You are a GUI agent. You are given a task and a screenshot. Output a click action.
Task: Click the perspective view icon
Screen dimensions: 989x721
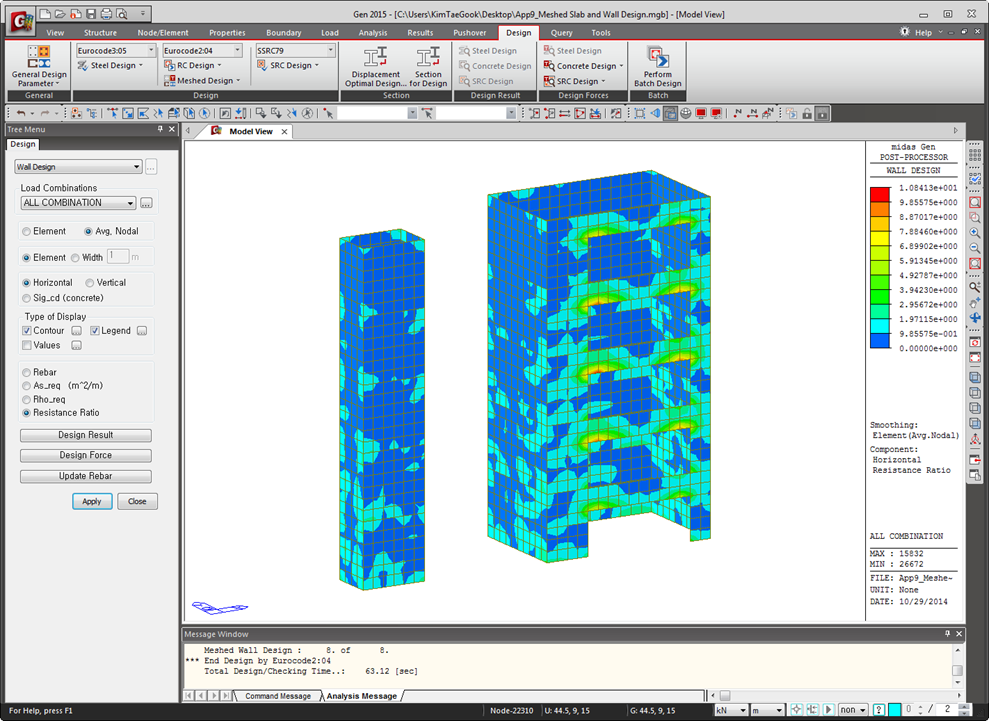click(655, 114)
